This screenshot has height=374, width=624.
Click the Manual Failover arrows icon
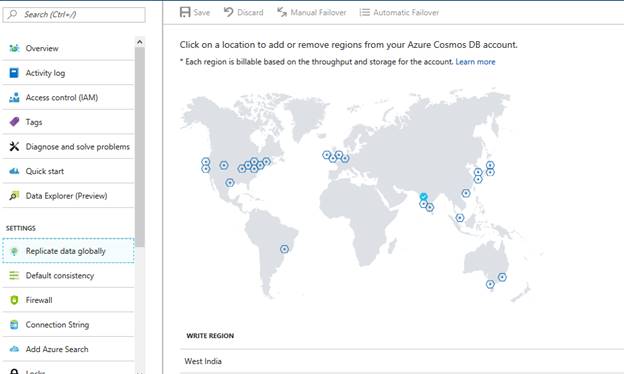tap(282, 12)
